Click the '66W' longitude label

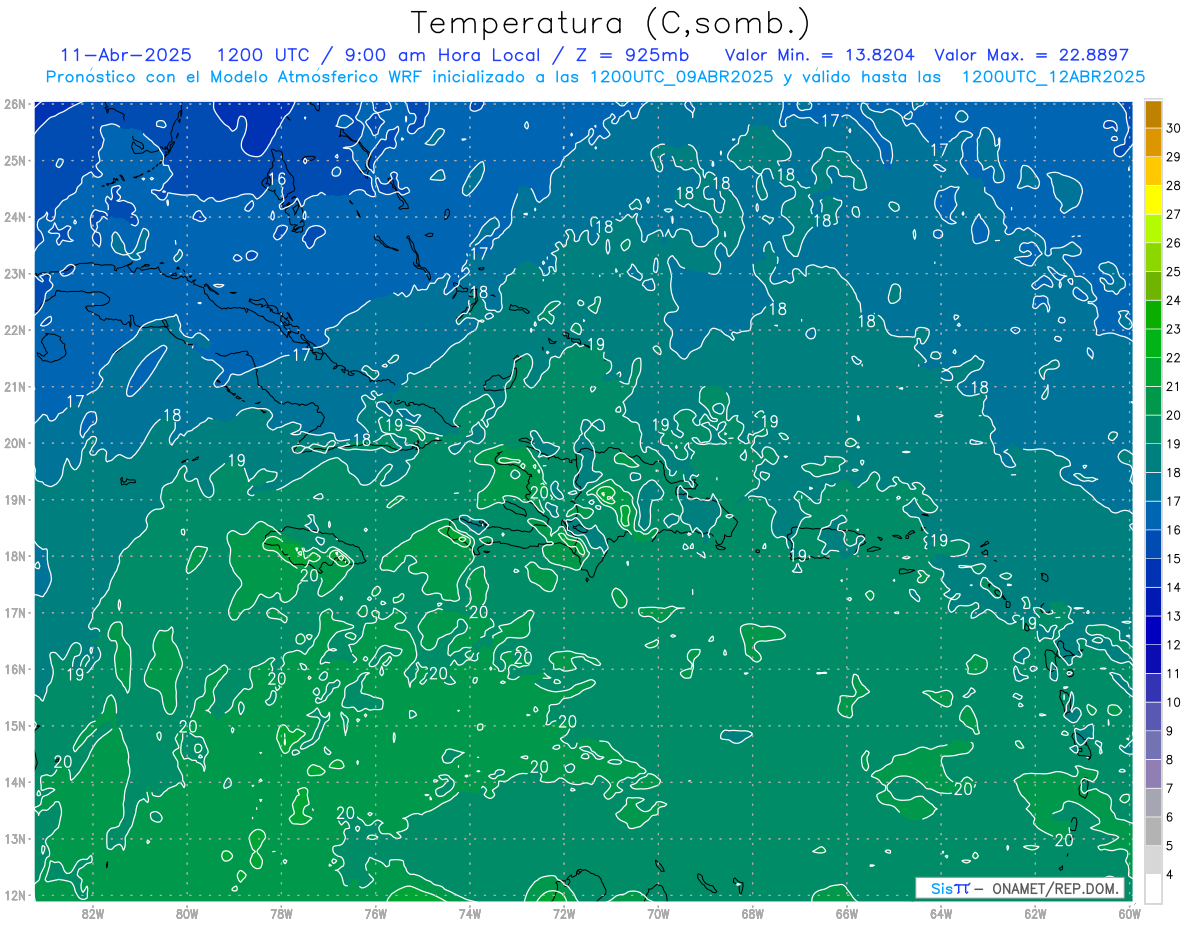coord(847,913)
